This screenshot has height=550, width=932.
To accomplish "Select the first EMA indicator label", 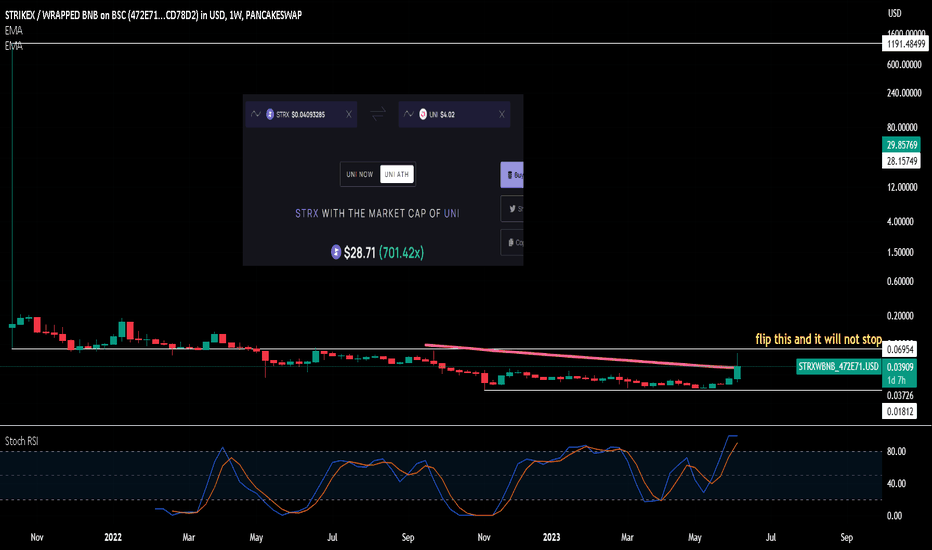I will tap(14, 30).
